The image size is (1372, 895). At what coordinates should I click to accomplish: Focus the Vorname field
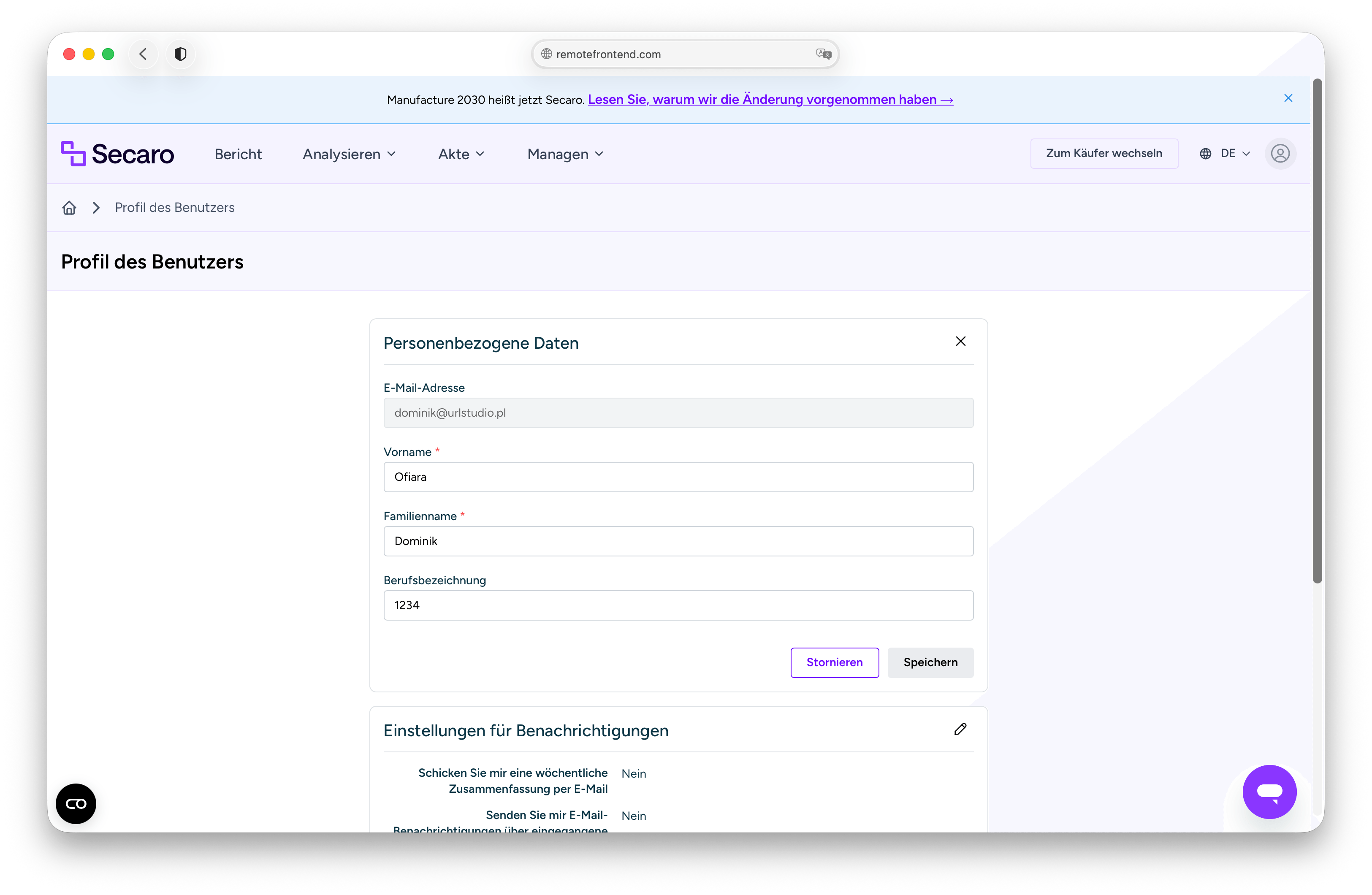pos(678,477)
